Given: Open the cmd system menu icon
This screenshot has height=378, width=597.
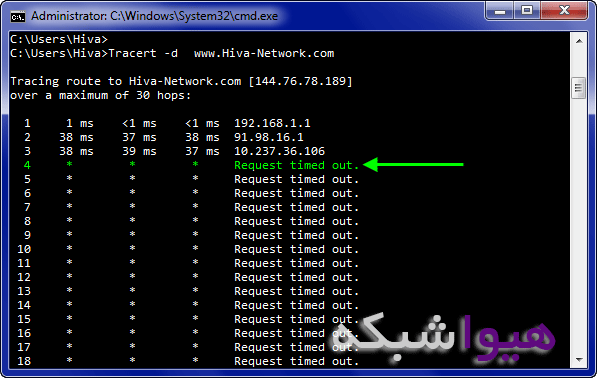Looking at the screenshot, I should point(18,16).
